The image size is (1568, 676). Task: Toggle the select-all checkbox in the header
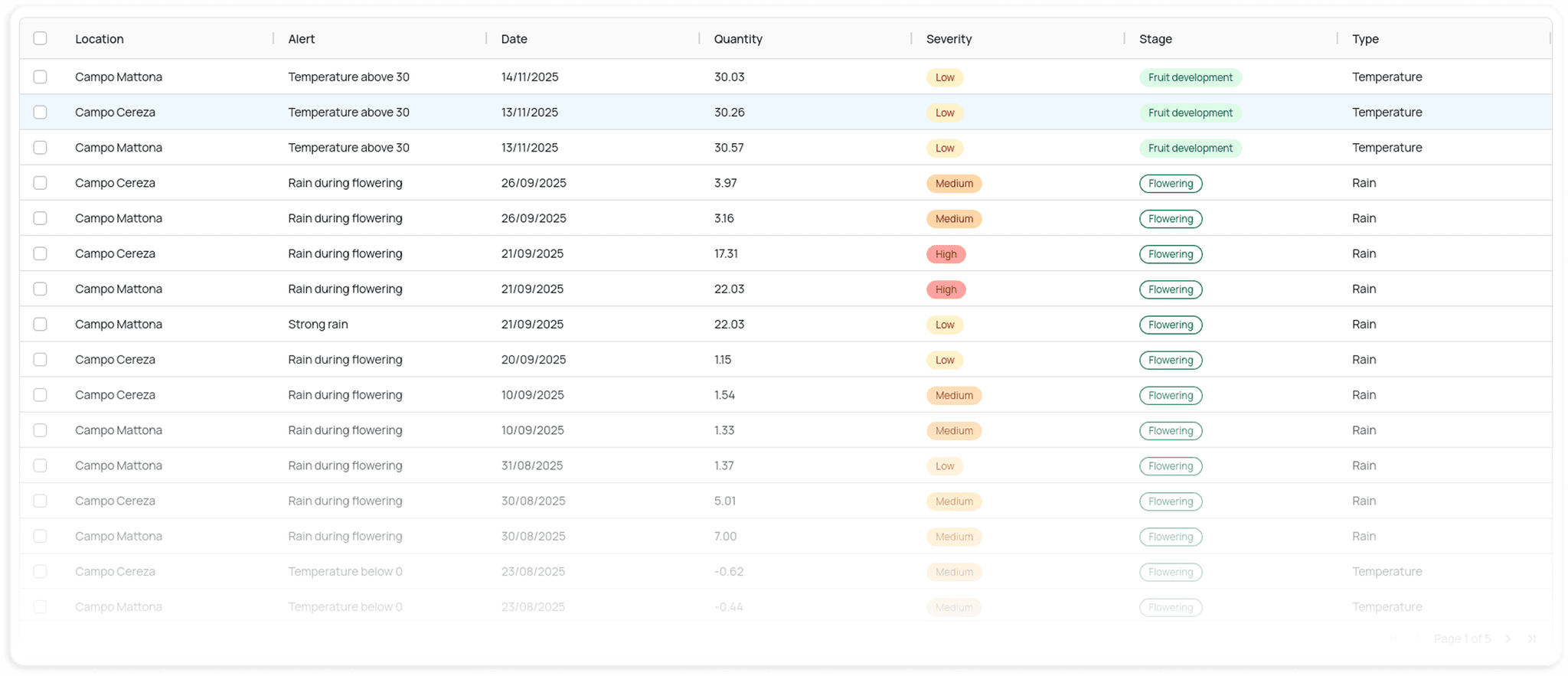41,38
